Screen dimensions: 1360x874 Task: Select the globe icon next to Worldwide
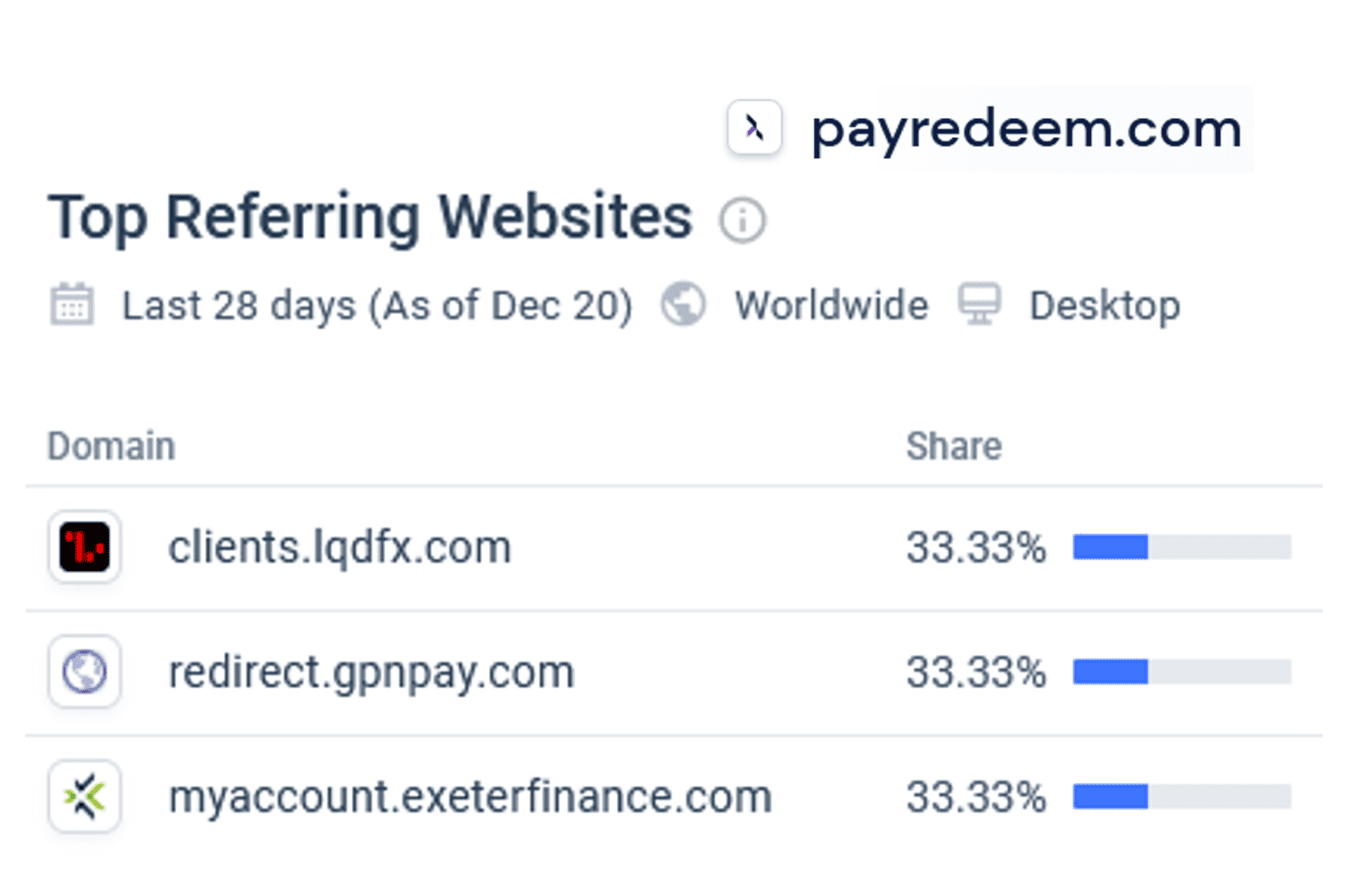(685, 304)
